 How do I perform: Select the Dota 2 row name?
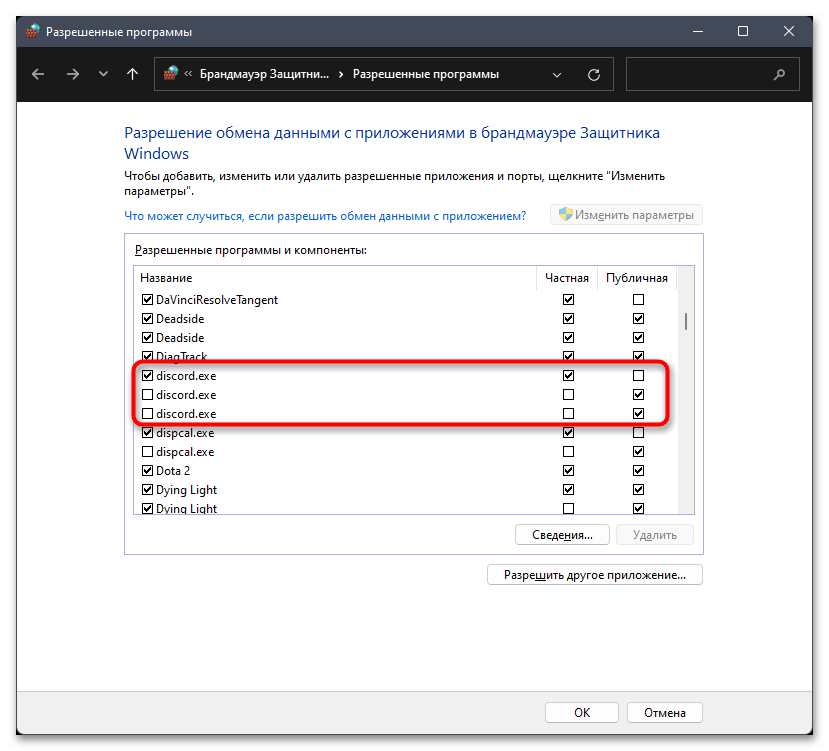tap(173, 471)
